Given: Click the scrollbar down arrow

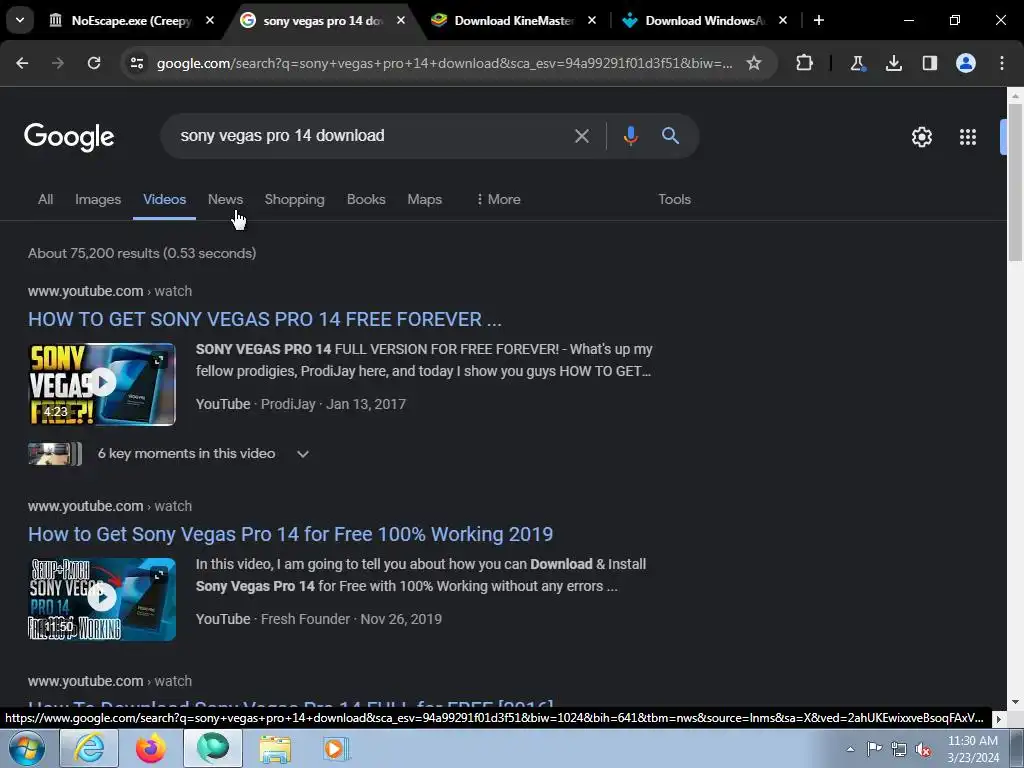Looking at the screenshot, I should [1015, 702].
